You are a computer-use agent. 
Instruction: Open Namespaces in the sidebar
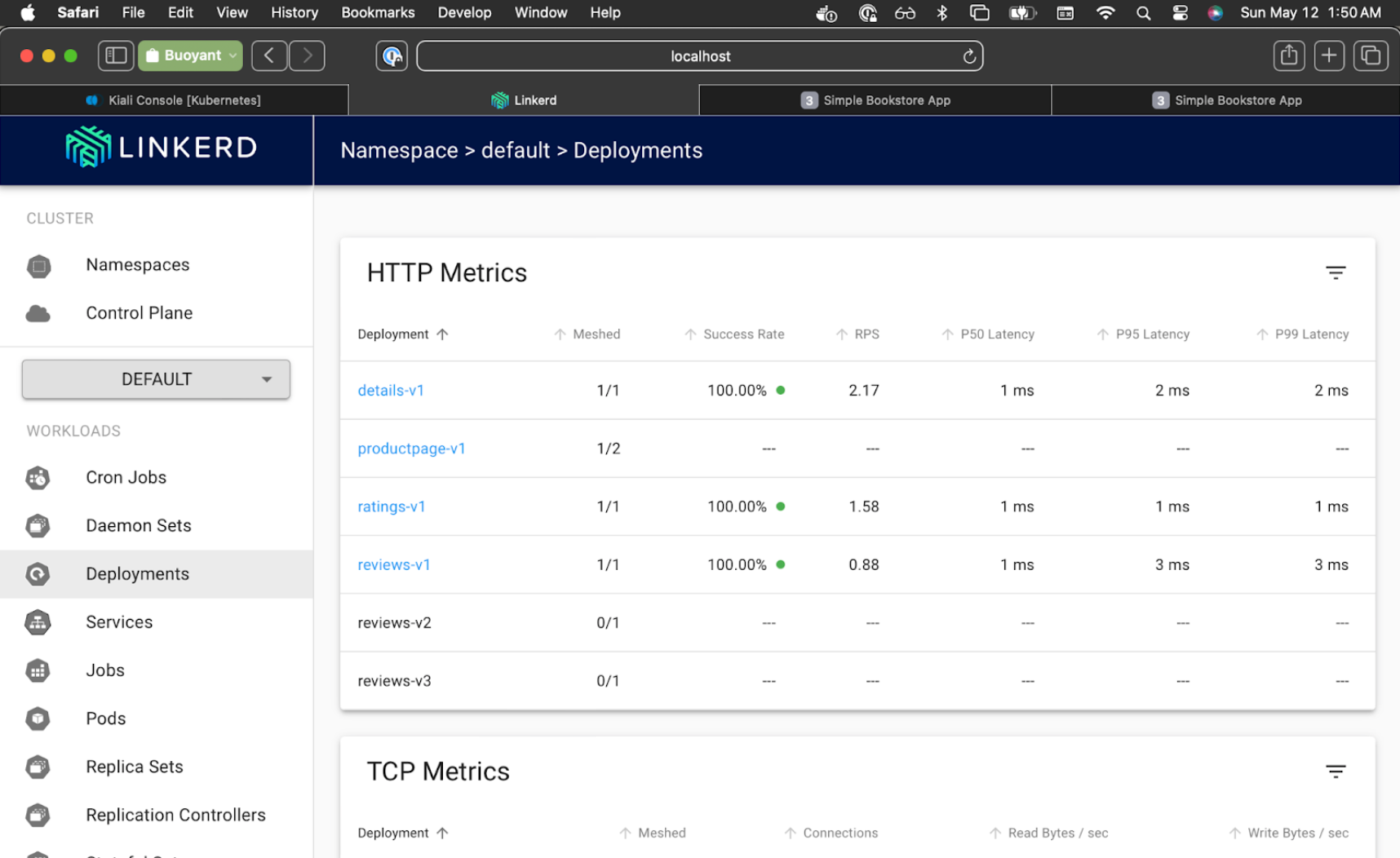(x=137, y=265)
